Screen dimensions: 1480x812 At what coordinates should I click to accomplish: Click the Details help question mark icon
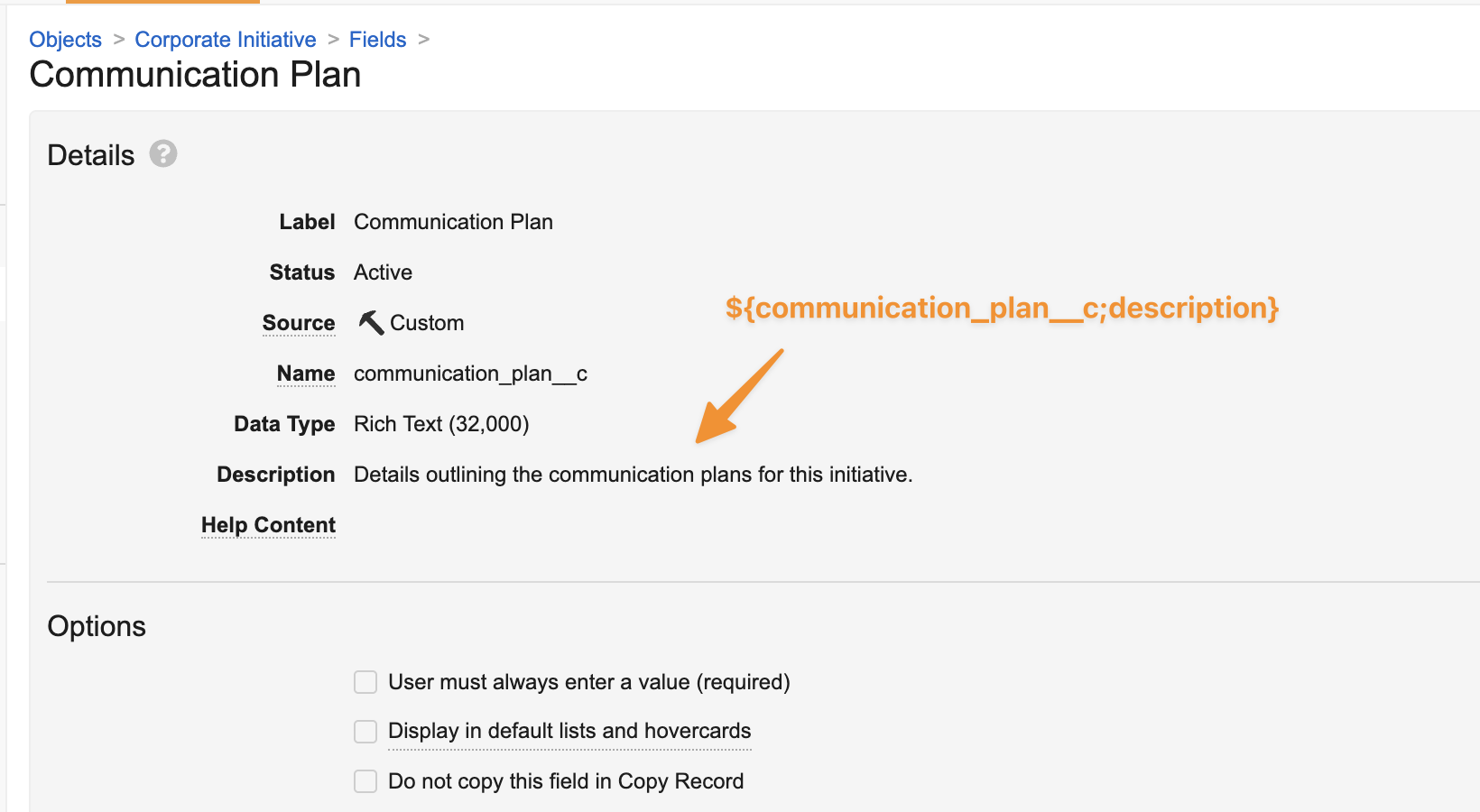163,154
